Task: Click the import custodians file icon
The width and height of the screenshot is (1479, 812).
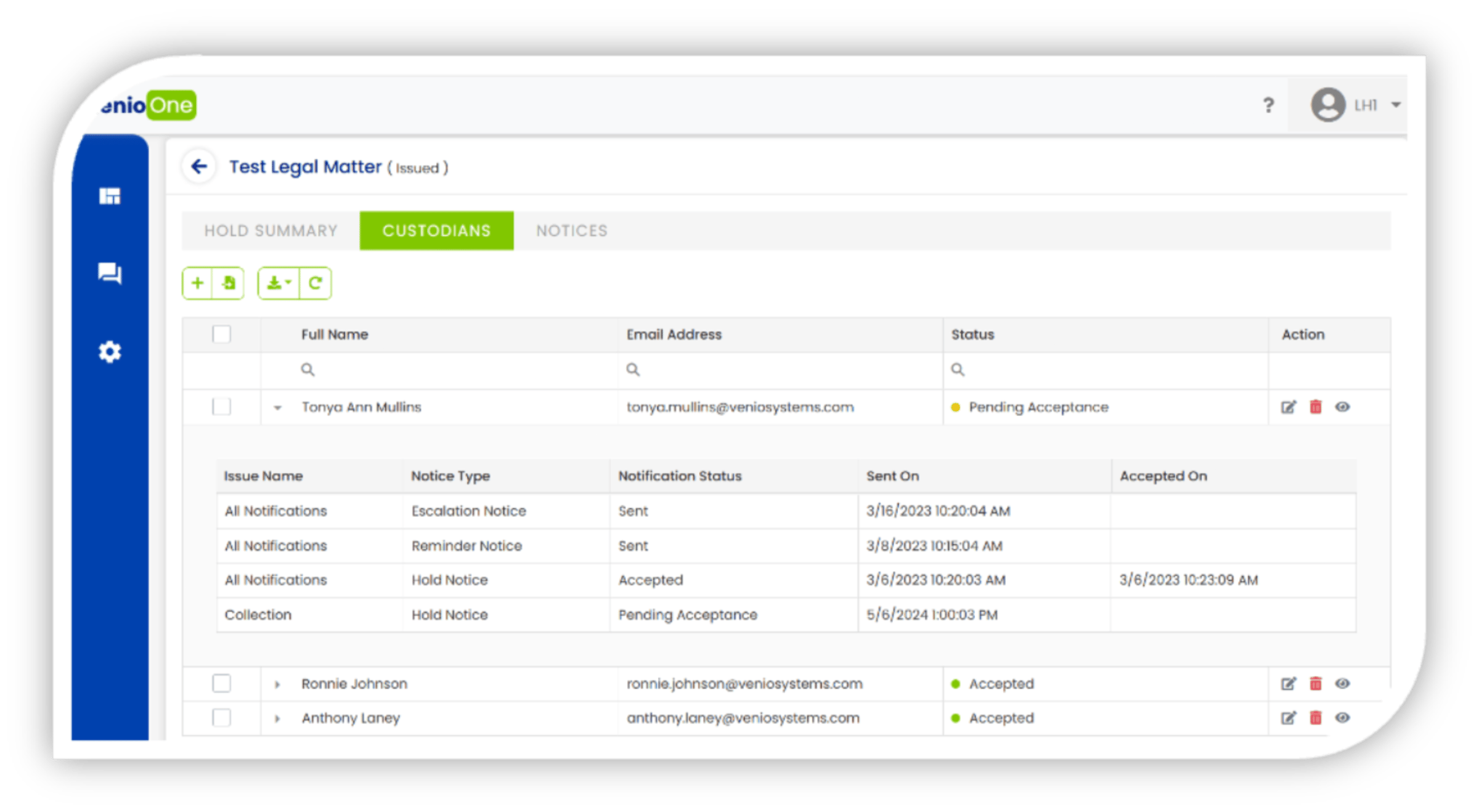Action: (229, 283)
